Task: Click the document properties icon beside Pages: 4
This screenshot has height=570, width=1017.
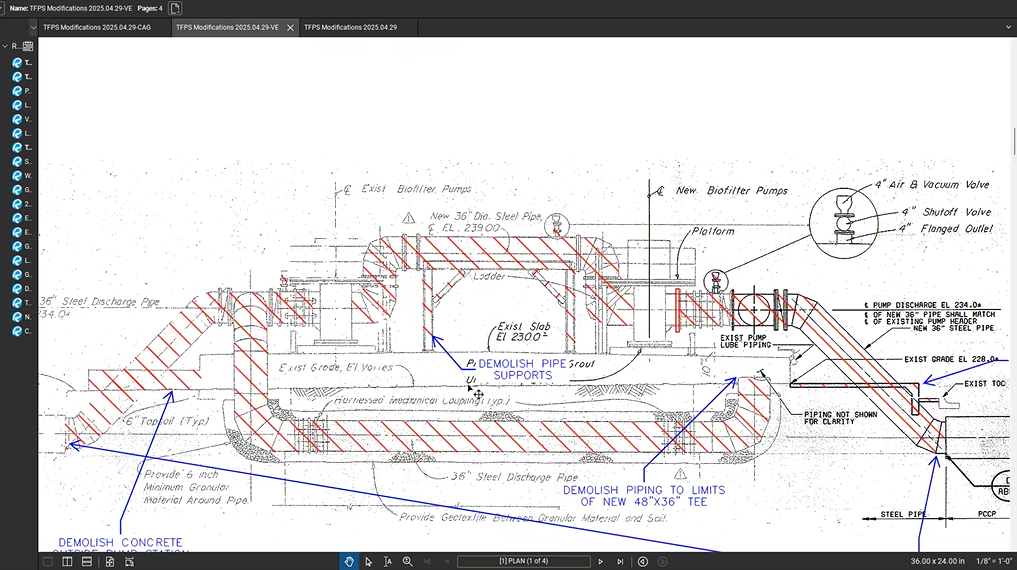Action: (x=176, y=8)
